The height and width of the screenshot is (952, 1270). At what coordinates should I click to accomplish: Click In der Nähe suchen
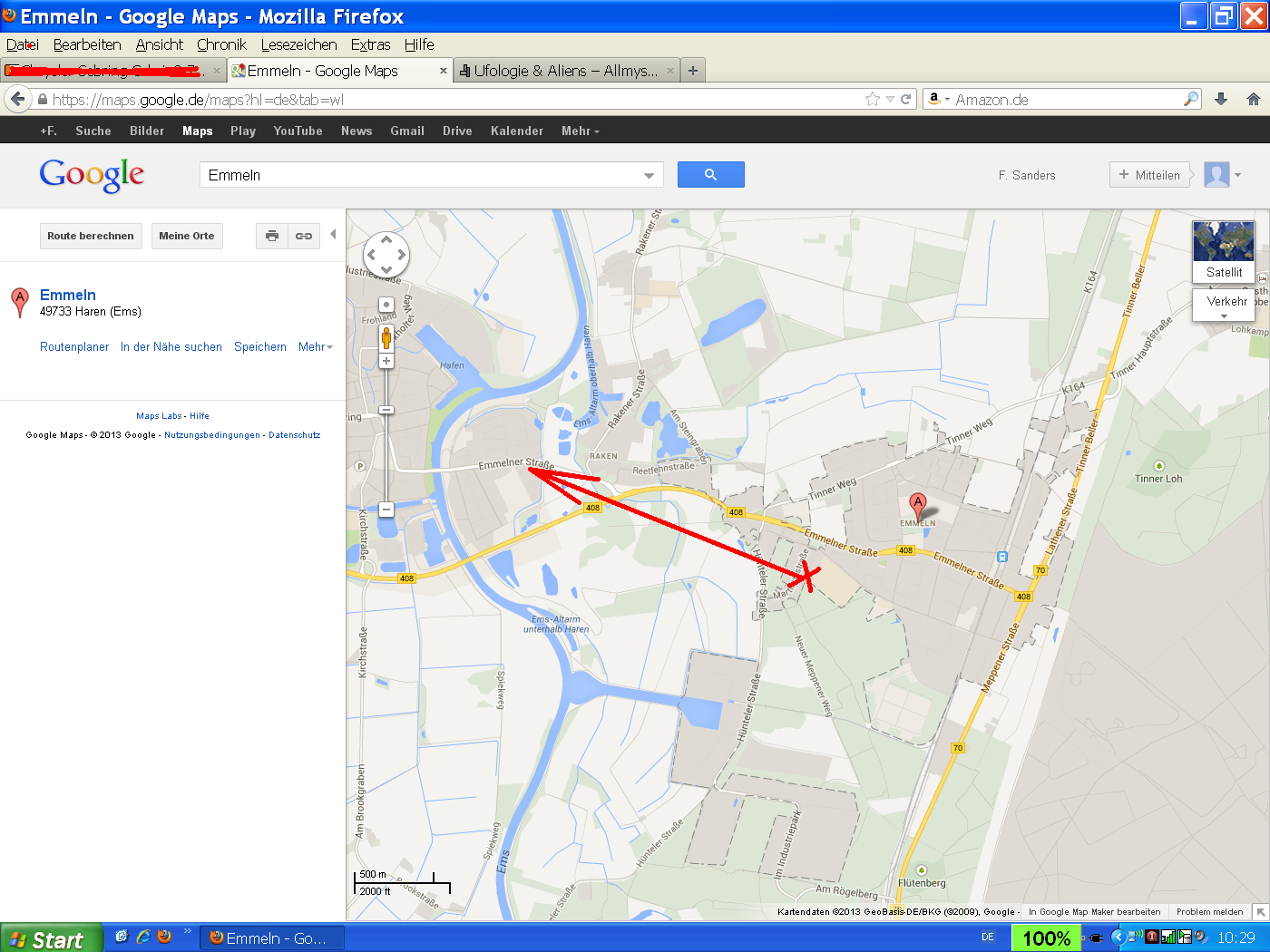171,346
